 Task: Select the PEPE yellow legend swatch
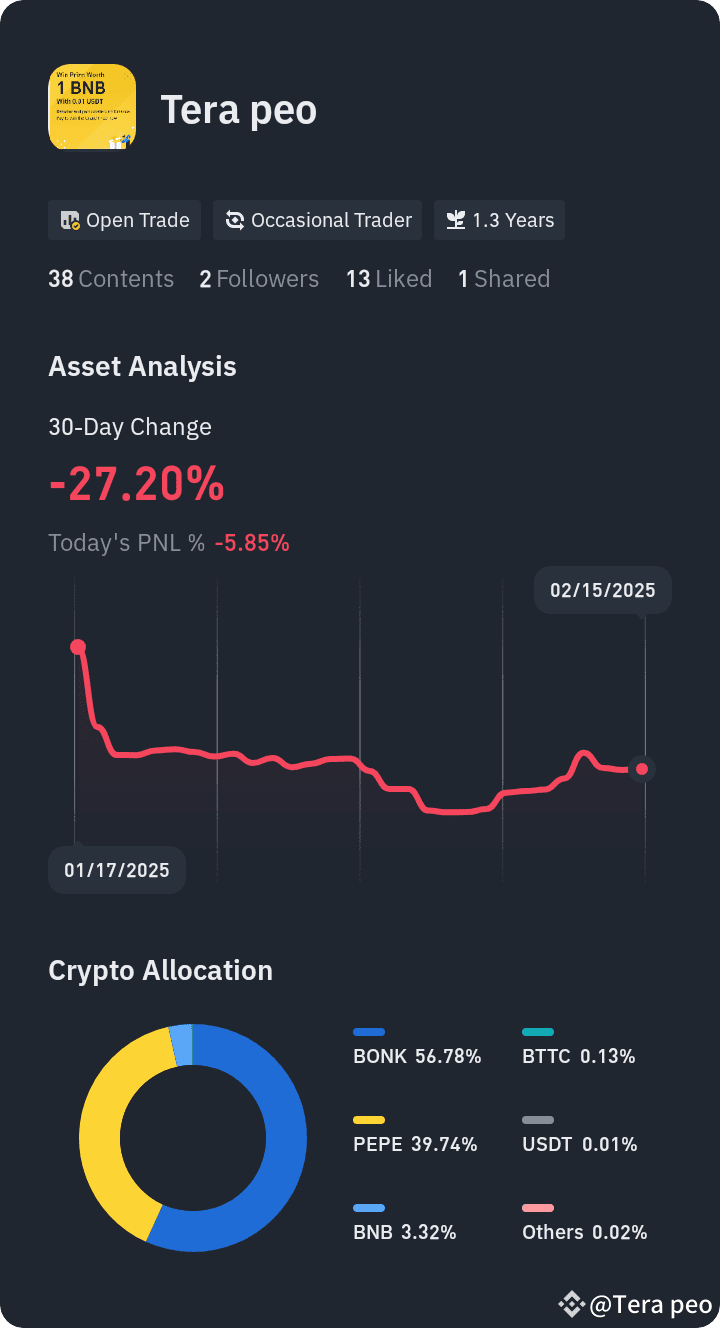(369, 1120)
